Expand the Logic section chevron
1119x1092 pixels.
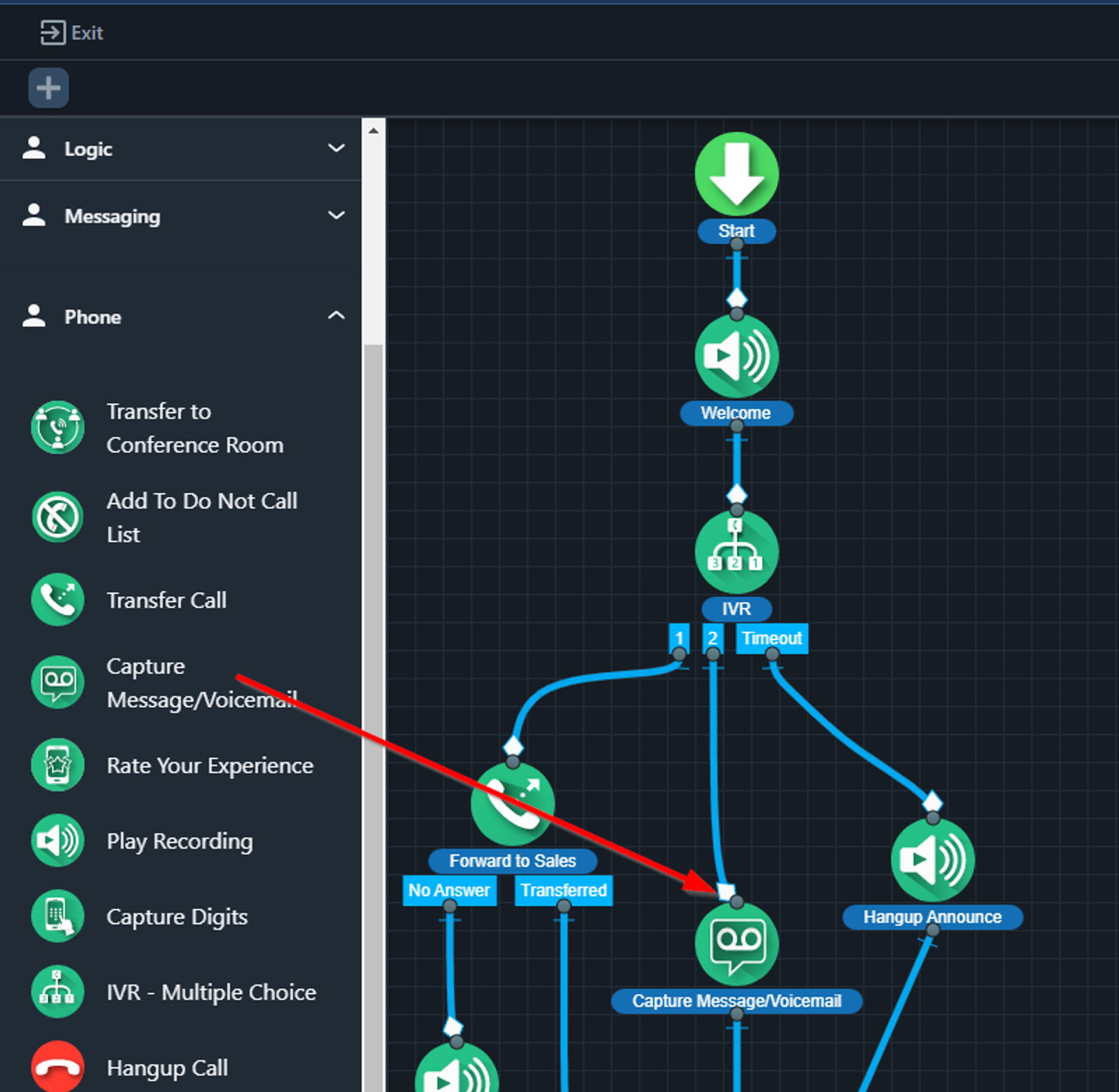336,148
